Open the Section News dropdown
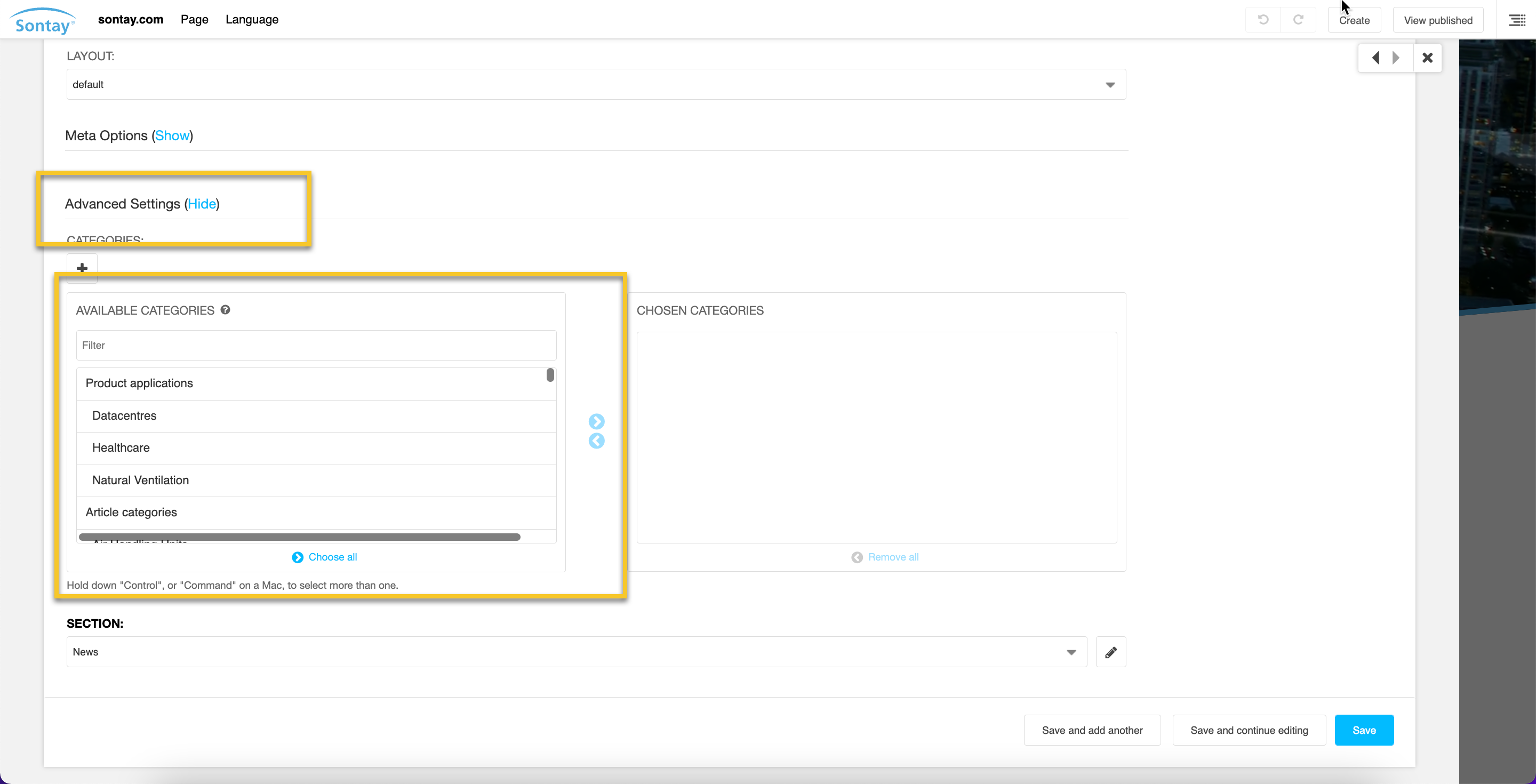The width and height of the screenshot is (1536, 784). click(576, 652)
